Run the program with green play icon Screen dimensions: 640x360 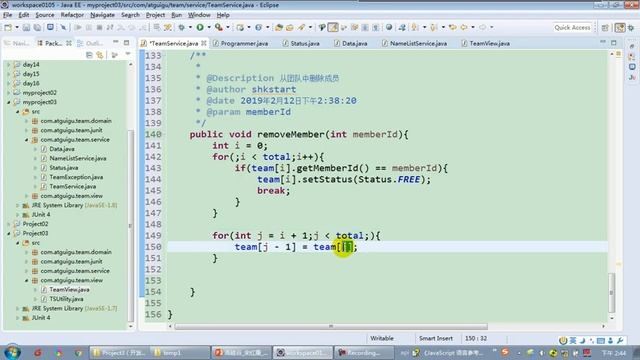200,27
